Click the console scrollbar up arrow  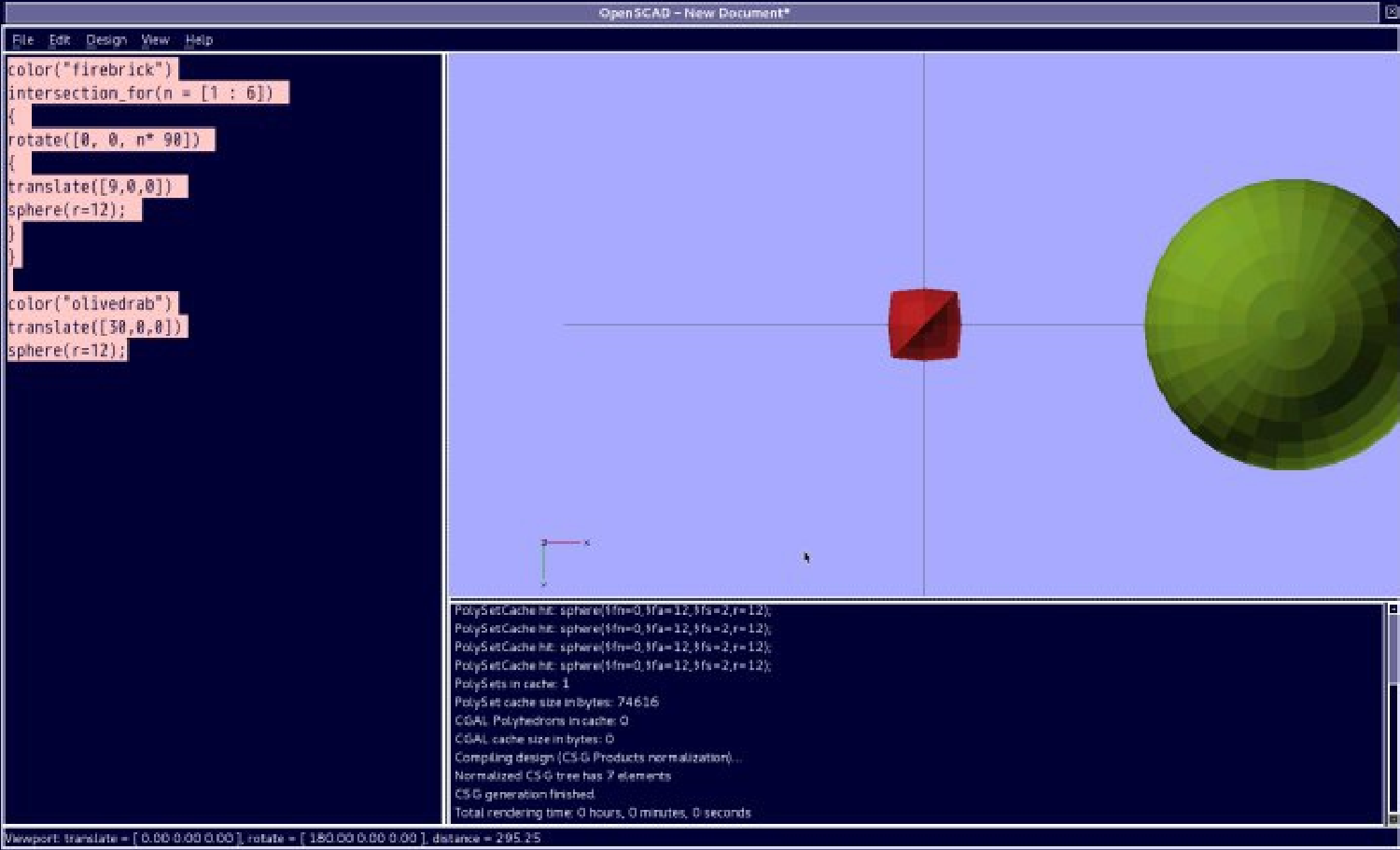1393,609
